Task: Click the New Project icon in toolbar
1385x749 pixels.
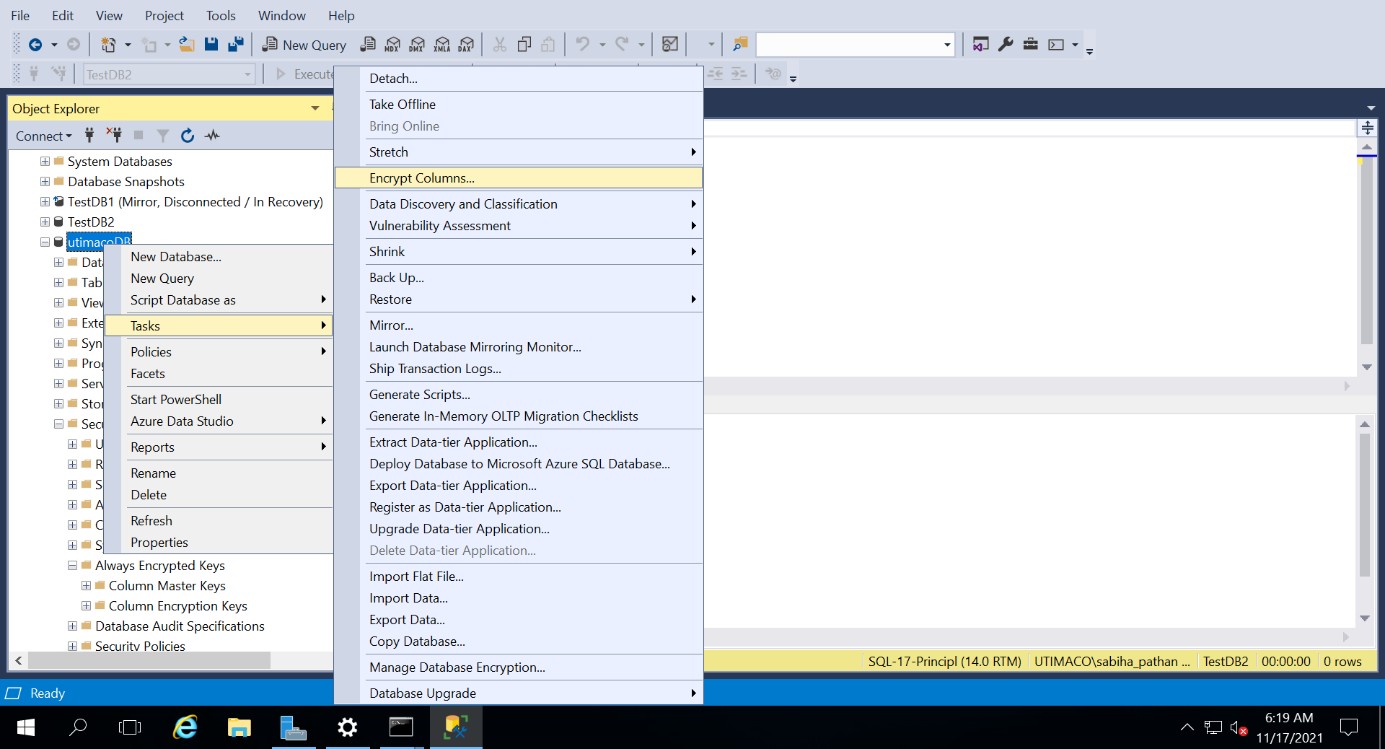Action: [x=107, y=44]
